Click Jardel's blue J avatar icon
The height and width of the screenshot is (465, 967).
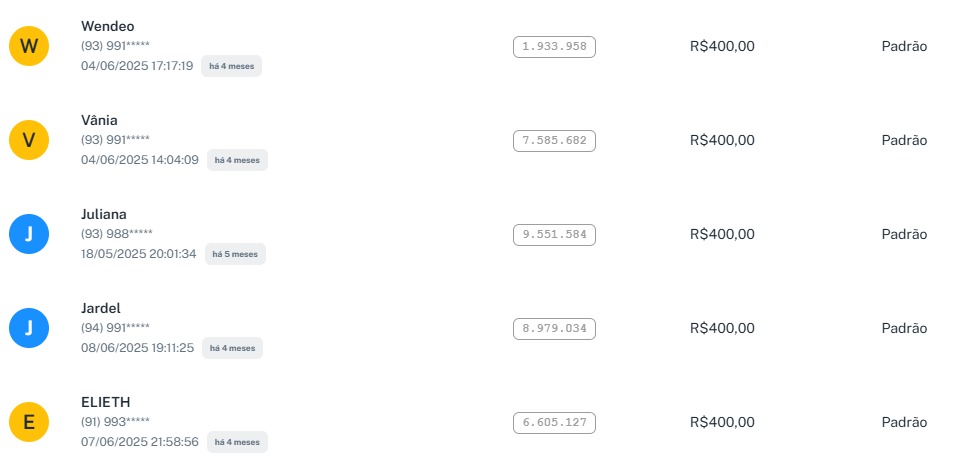pos(29,328)
